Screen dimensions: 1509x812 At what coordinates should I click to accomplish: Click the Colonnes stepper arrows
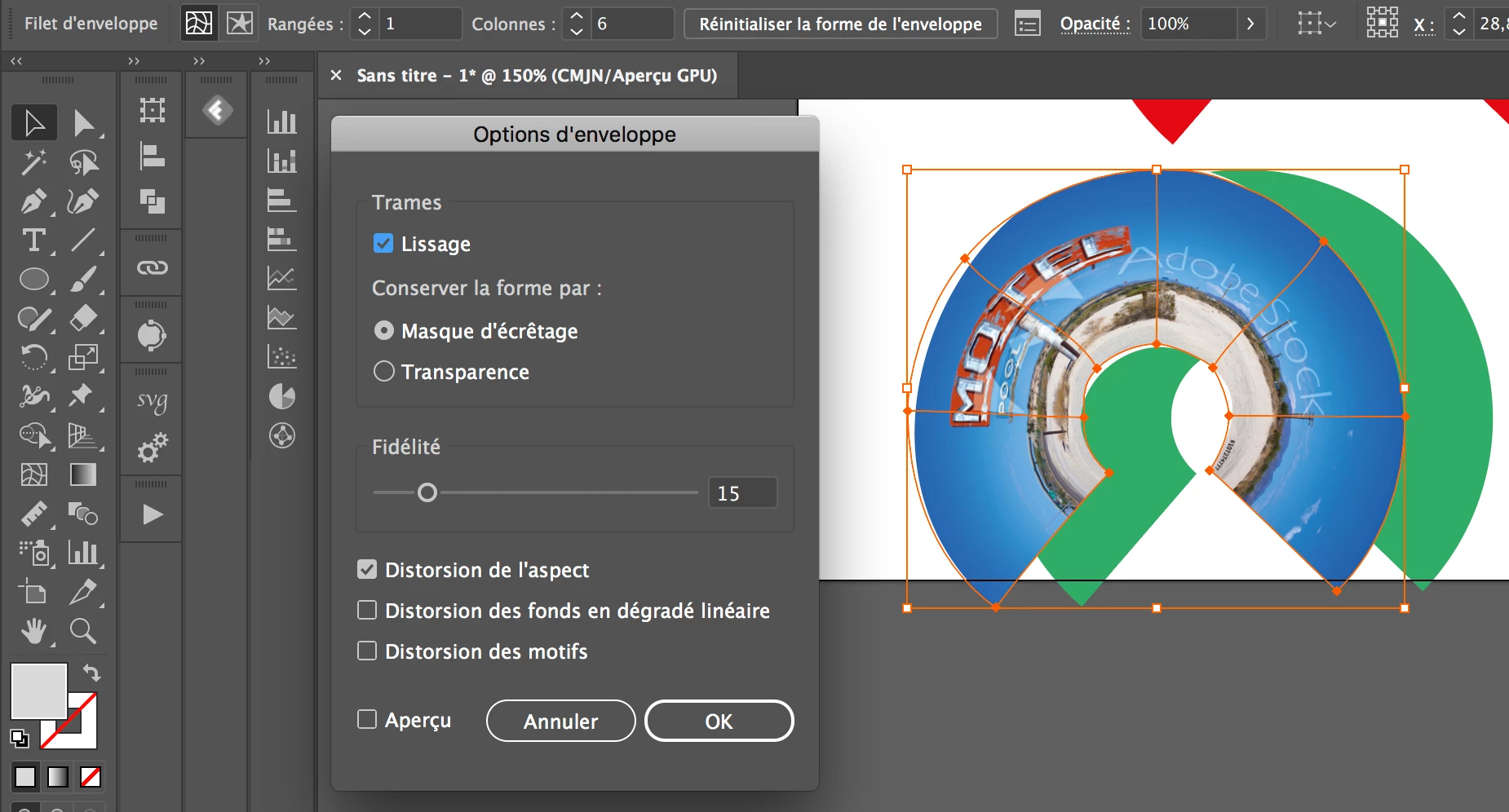[577, 24]
